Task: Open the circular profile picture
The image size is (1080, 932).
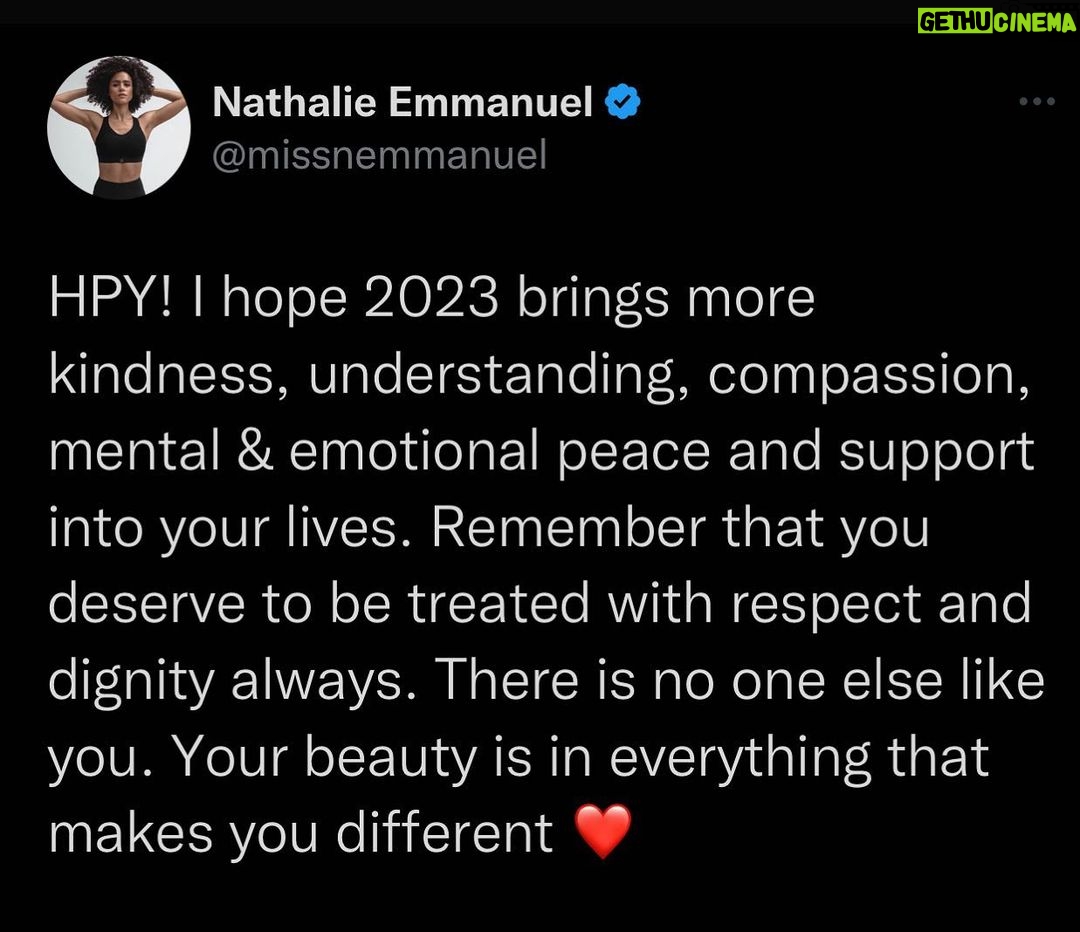Action: 119,127
